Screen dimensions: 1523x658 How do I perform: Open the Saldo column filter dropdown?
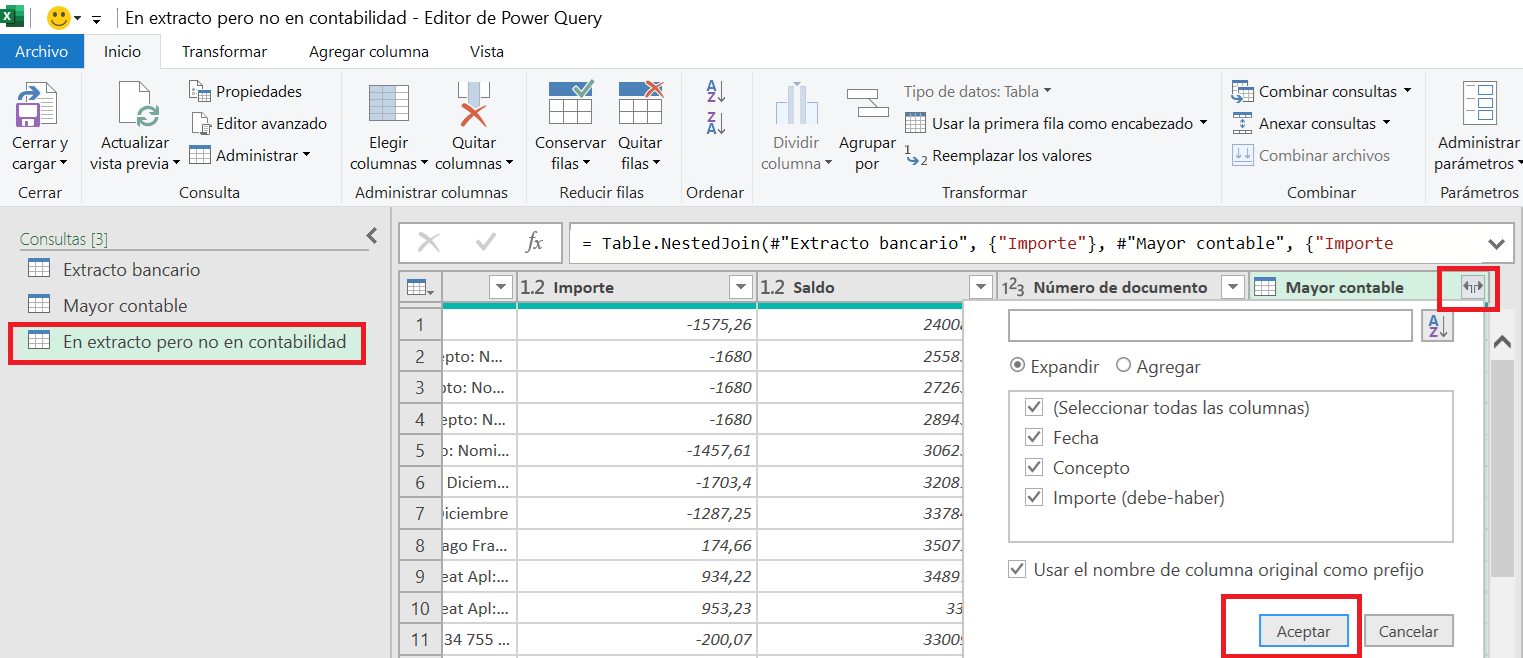point(980,288)
